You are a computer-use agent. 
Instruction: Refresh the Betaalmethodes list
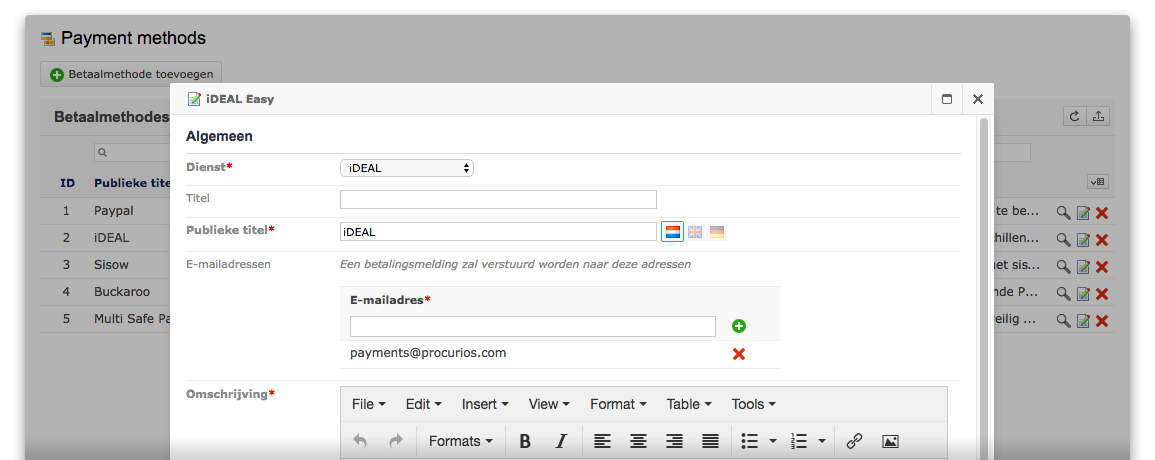(x=1075, y=116)
